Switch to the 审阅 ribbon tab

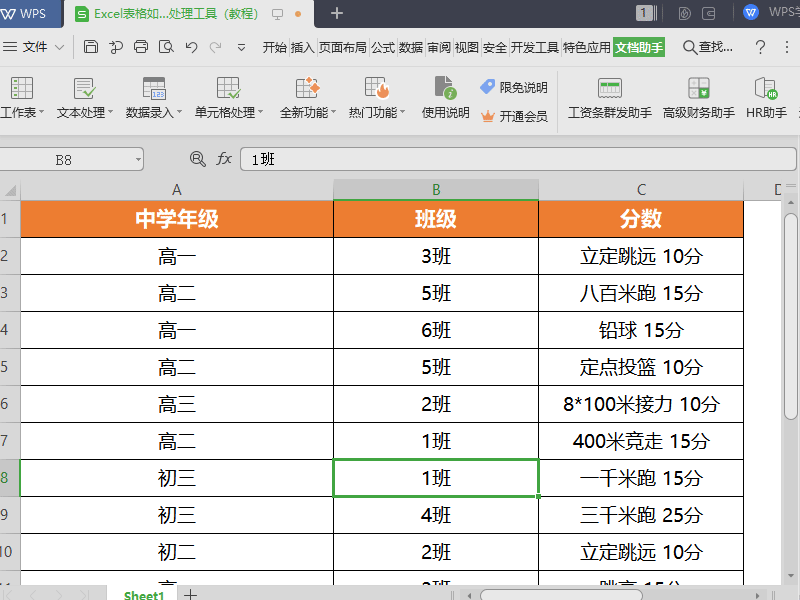pos(439,47)
